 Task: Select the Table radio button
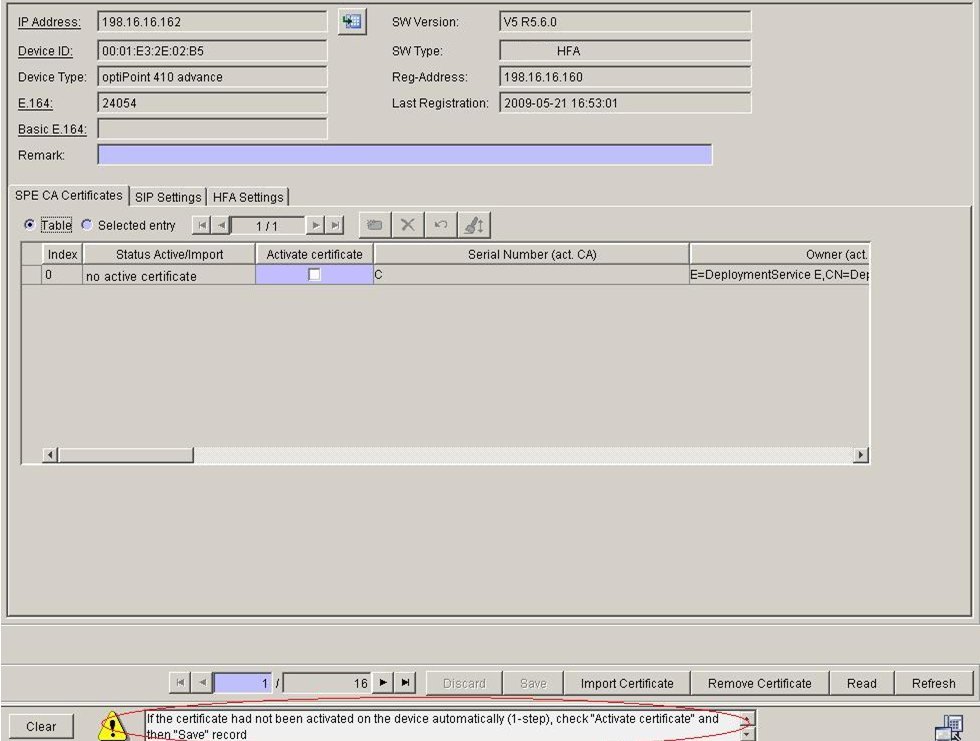click(x=29, y=224)
